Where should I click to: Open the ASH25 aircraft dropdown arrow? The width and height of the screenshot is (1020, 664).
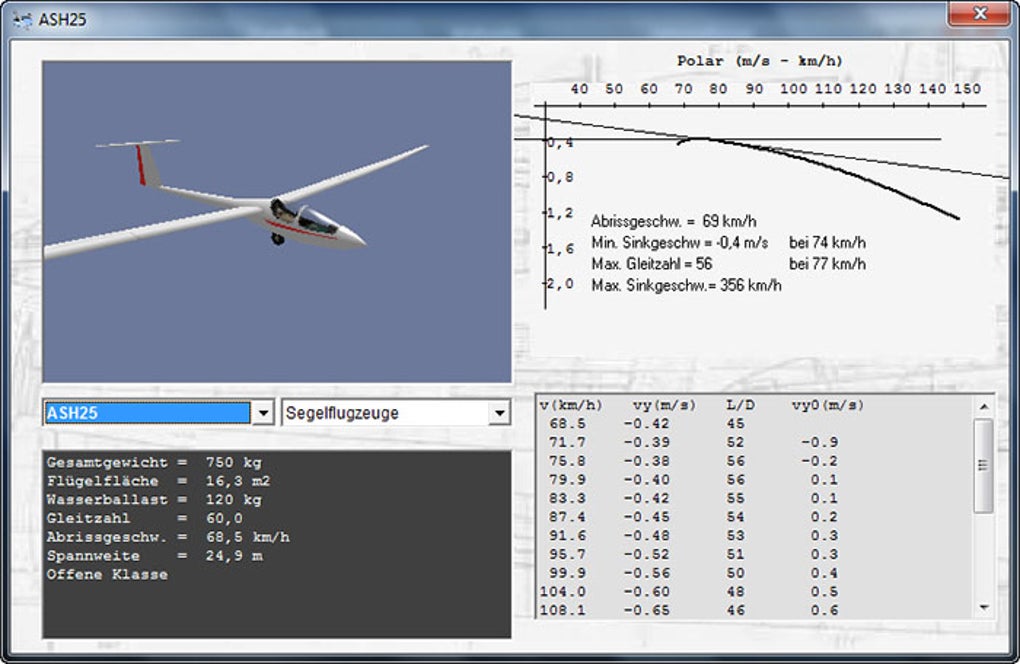tap(263, 413)
